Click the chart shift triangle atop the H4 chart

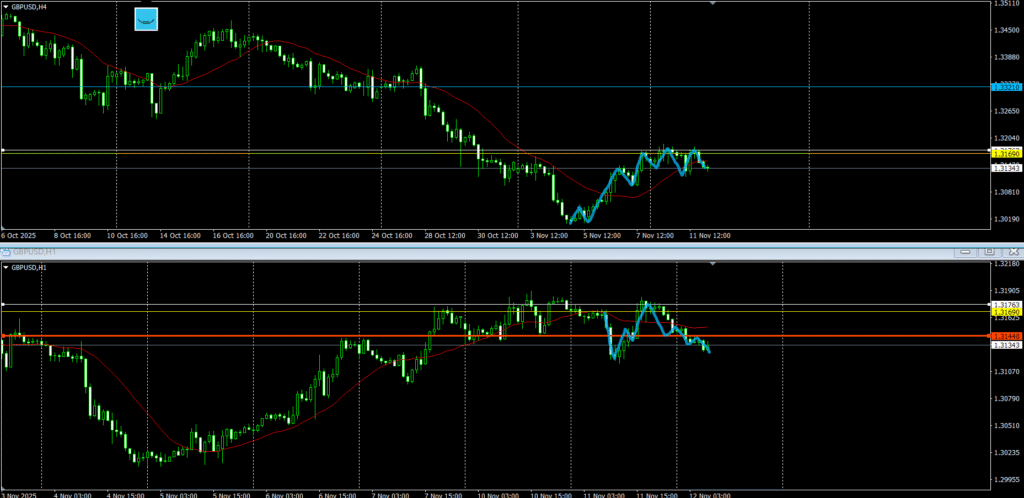coord(712,4)
